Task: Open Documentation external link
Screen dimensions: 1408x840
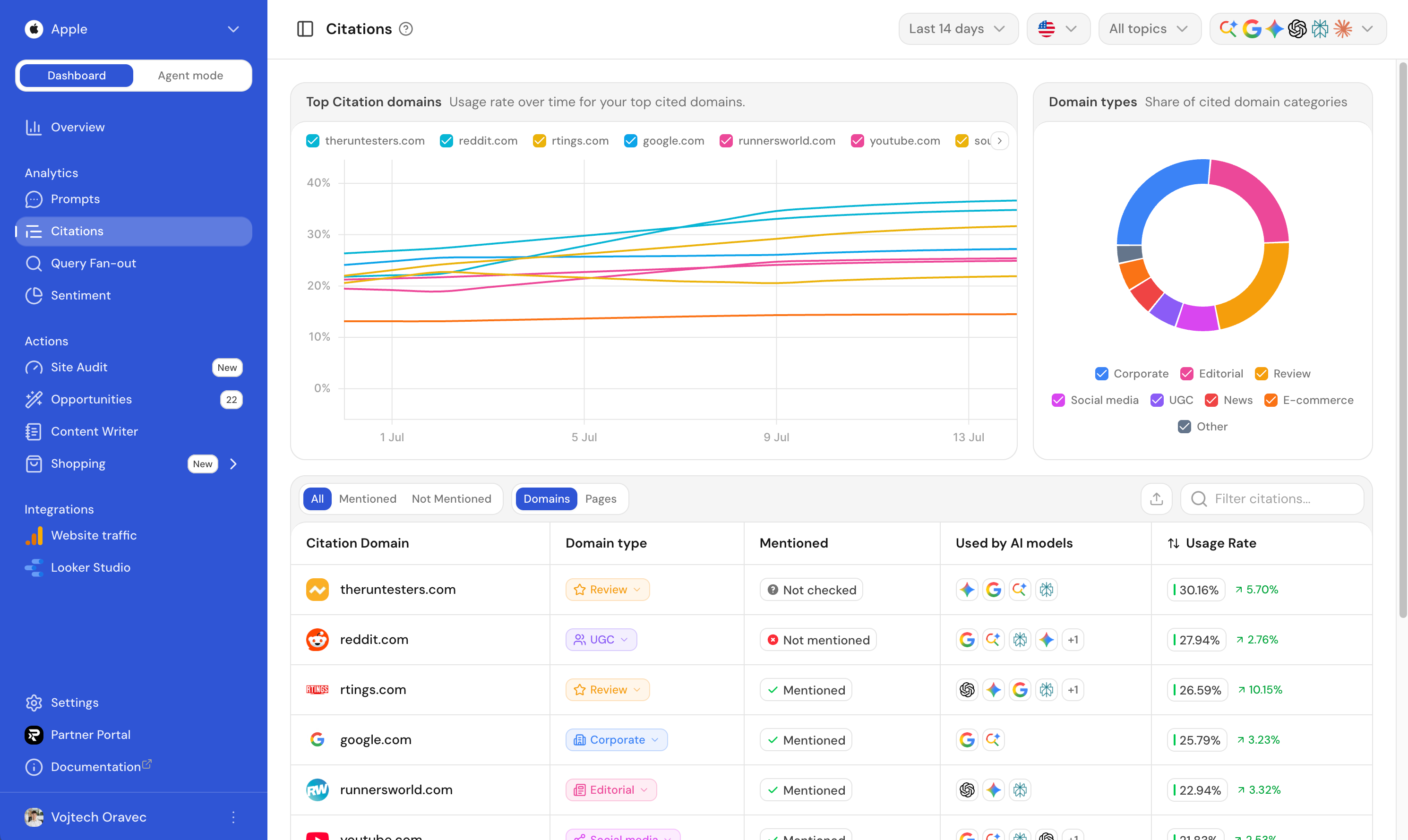Action: pyautogui.click(x=134, y=766)
